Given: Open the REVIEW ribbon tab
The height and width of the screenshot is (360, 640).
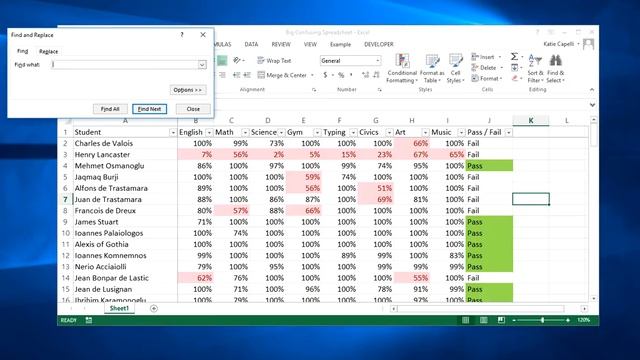Looking at the screenshot, I should pos(281,44).
